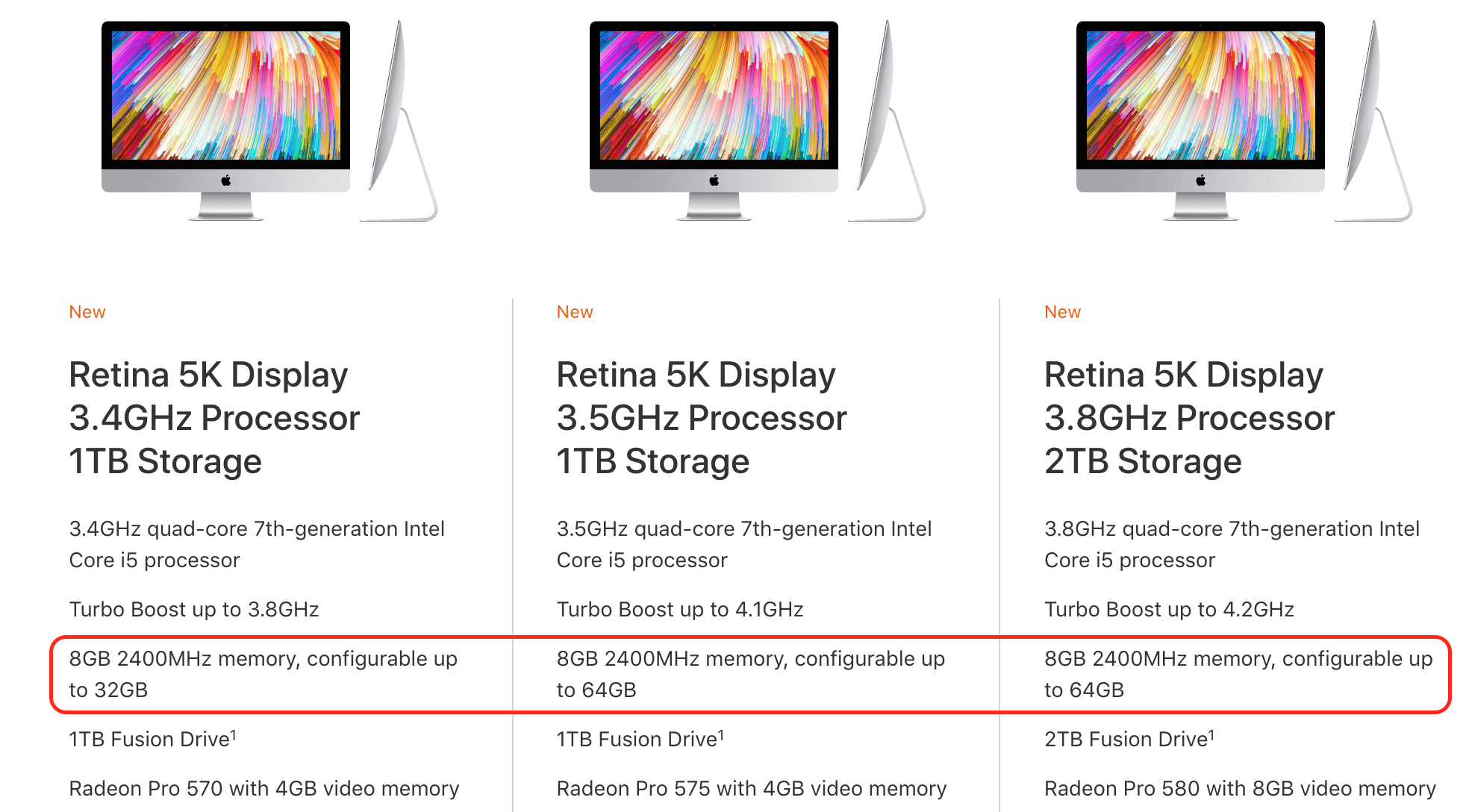Click the memory text configurable up to 32GB
The height and width of the screenshot is (812, 1469).
pos(263,674)
